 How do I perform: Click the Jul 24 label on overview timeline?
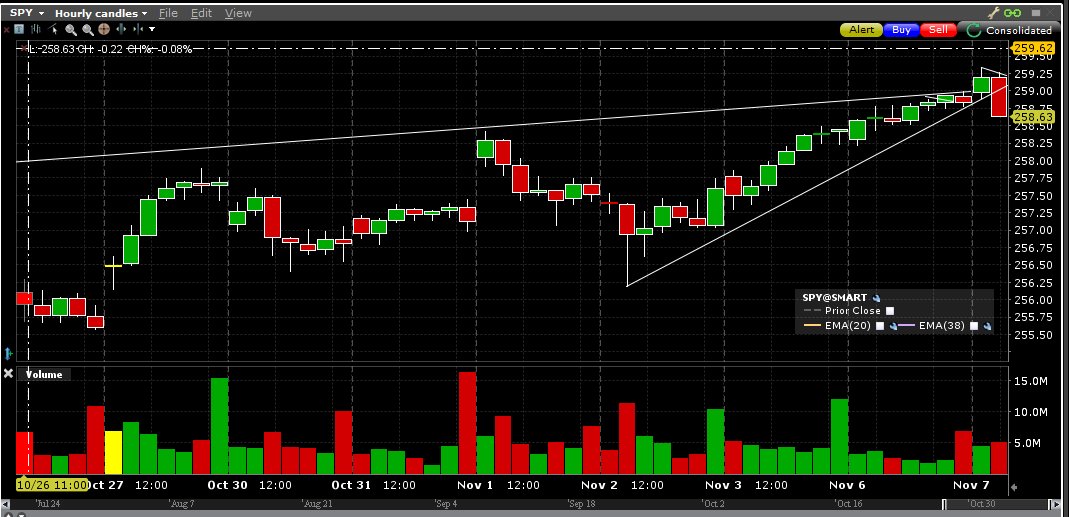[48, 504]
